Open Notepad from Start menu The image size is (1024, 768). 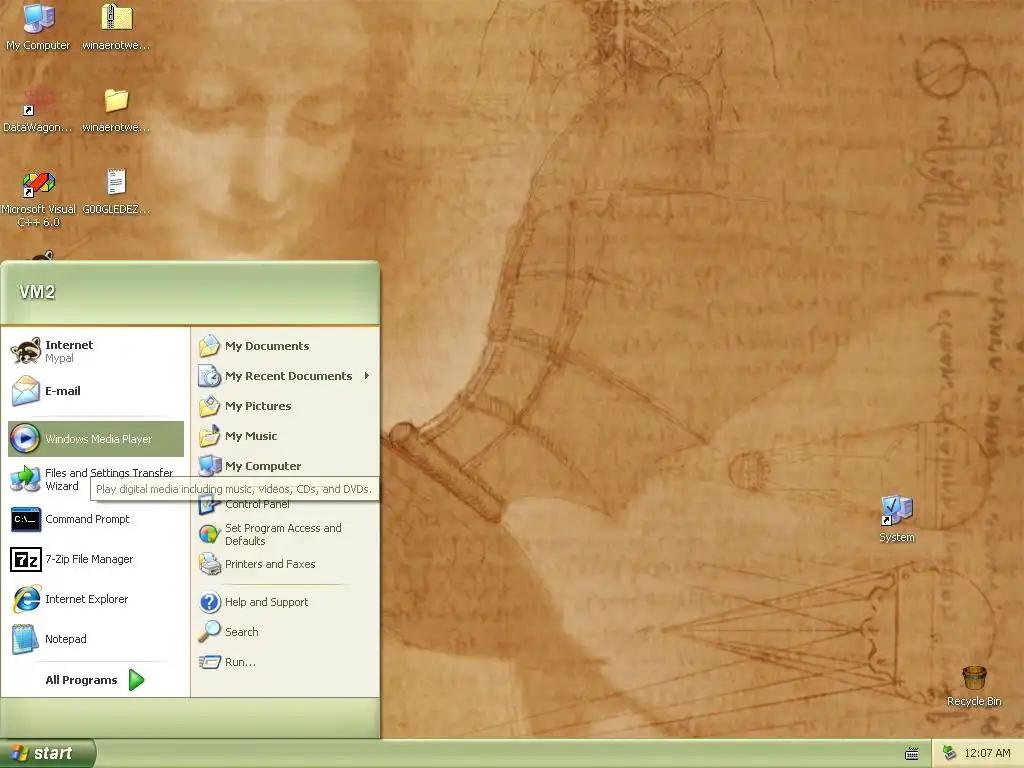coord(96,639)
